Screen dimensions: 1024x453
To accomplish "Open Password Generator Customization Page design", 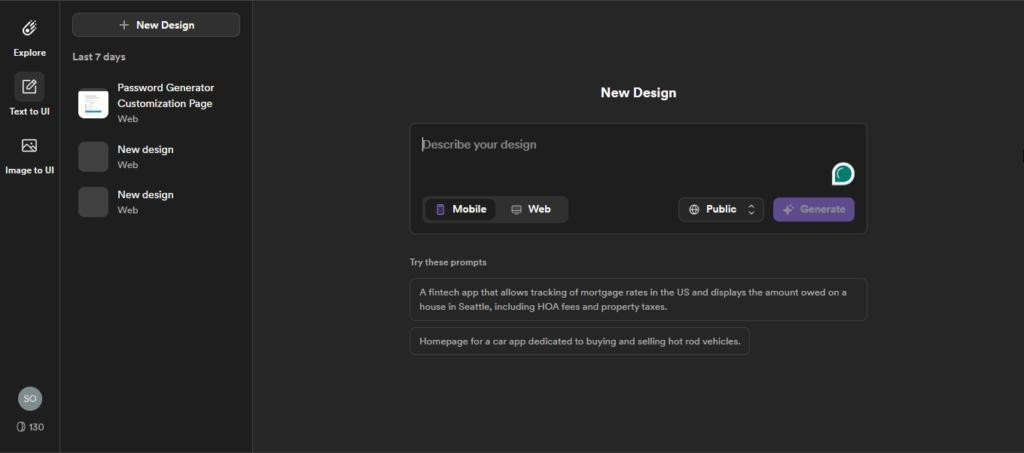I will (165, 96).
